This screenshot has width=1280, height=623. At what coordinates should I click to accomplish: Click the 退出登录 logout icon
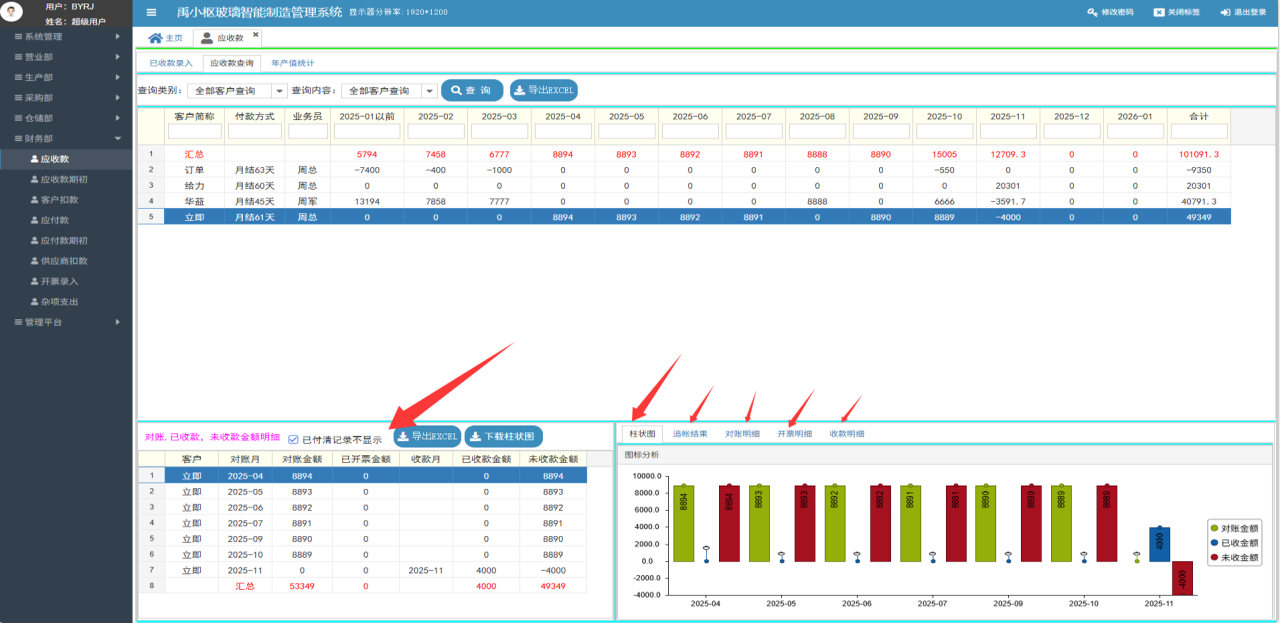click(1225, 12)
